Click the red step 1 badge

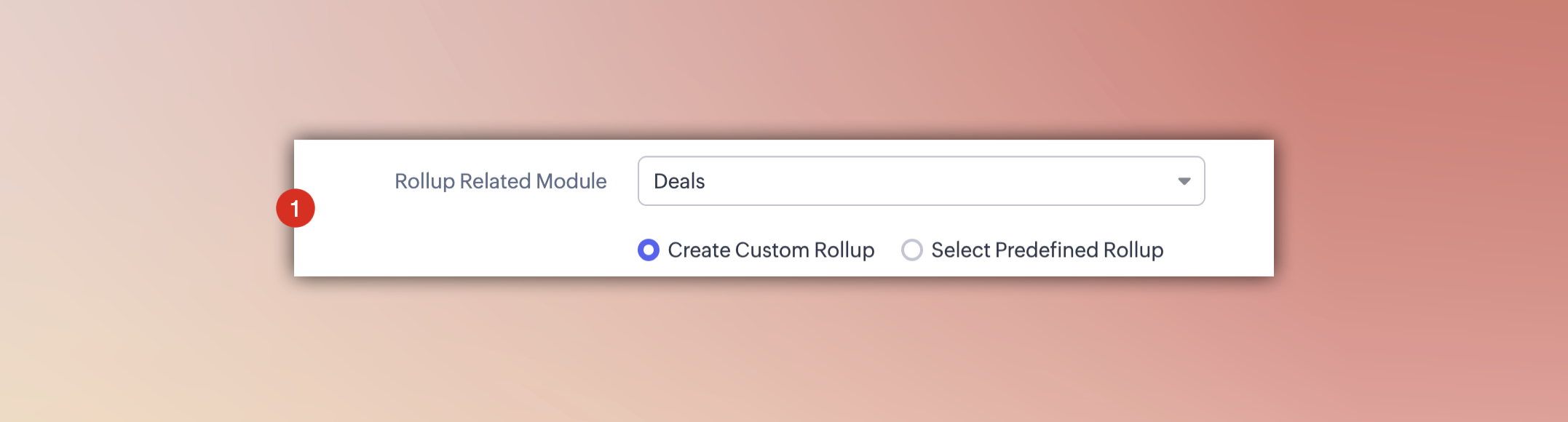point(295,208)
